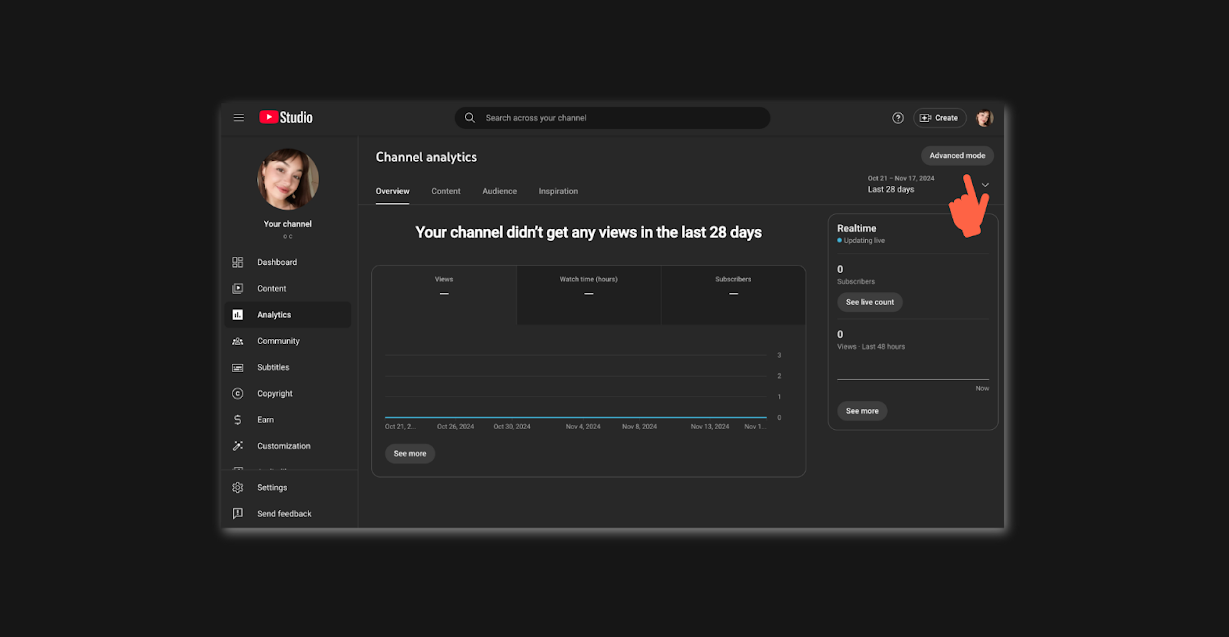Viewport: 1229px width, 637px height.
Task: Open the Inspiration tab
Action: [558, 191]
